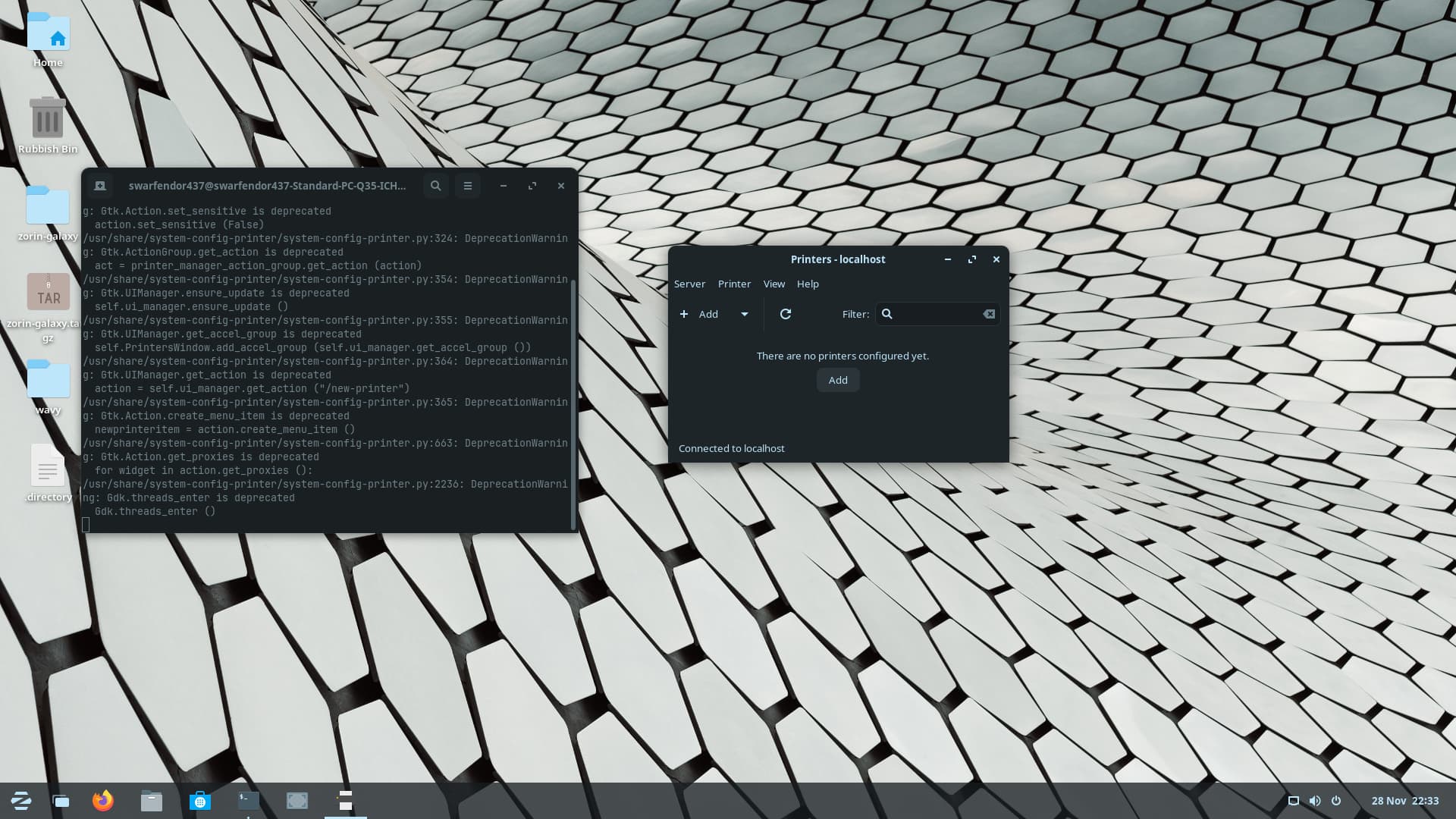The image size is (1456, 819).
Task: Open the Zorin start menu
Action: coord(21,801)
